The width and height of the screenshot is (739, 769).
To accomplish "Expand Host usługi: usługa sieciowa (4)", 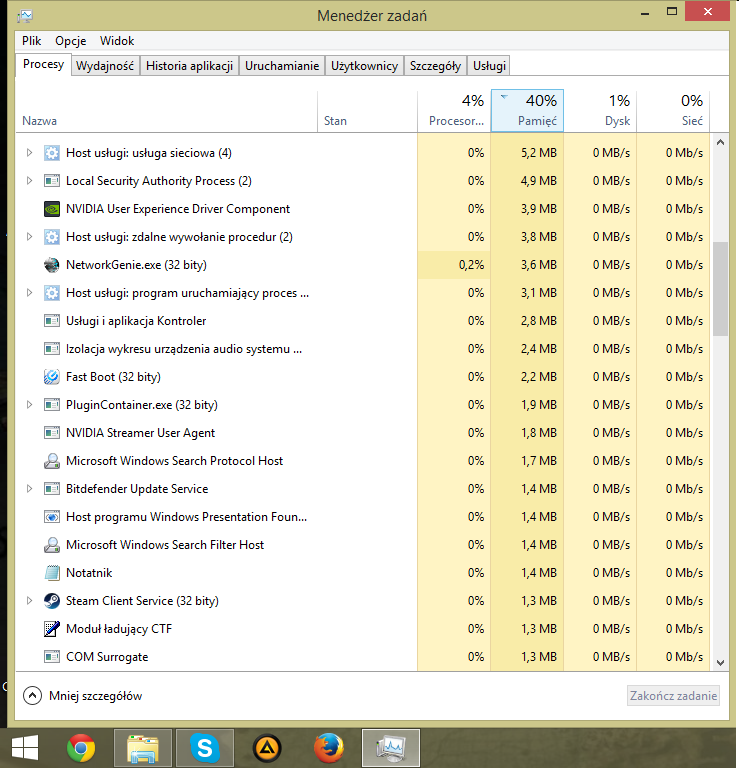I will pyautogui.click(x=29, y=153).
